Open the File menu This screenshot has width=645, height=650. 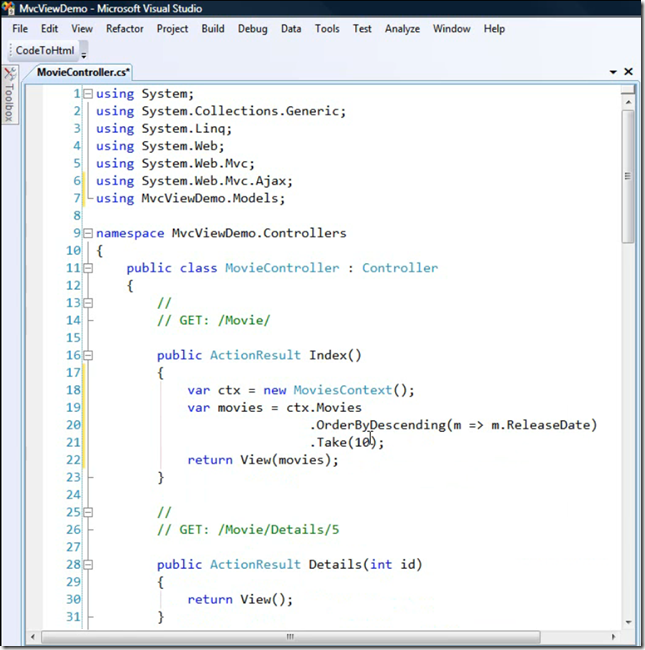(x=20, y=29)
